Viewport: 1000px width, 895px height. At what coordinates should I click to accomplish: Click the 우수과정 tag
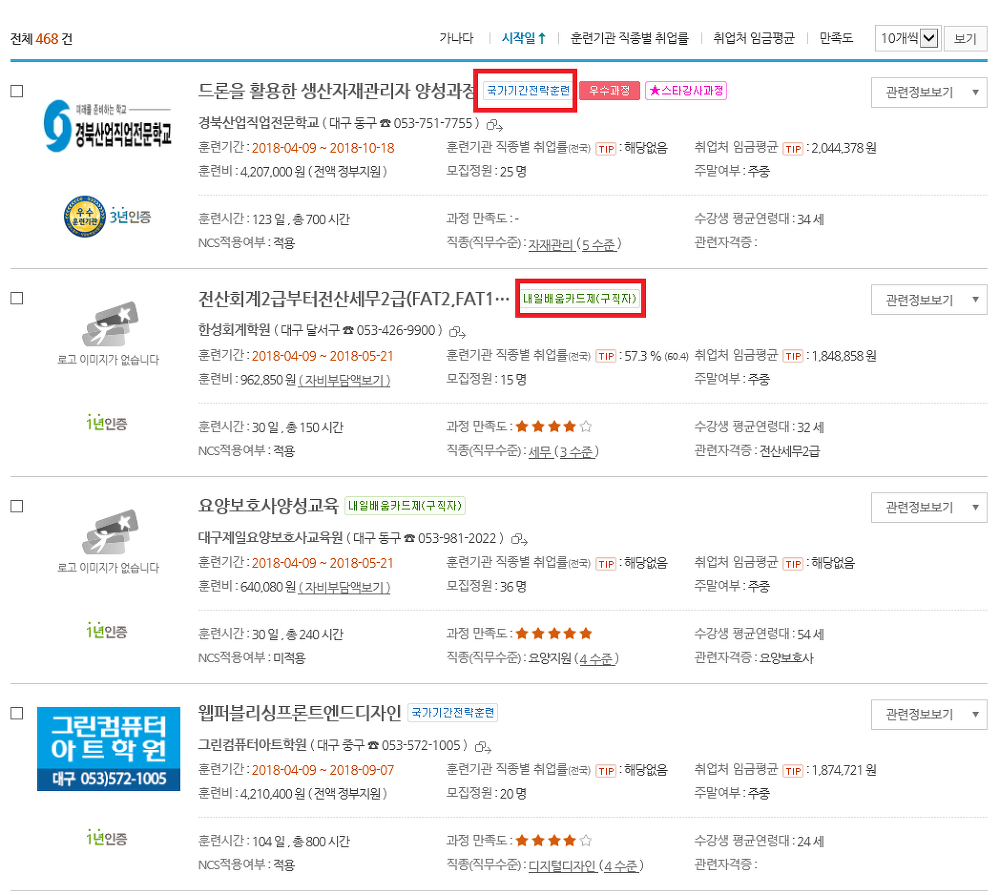click(x=609, y=91)
